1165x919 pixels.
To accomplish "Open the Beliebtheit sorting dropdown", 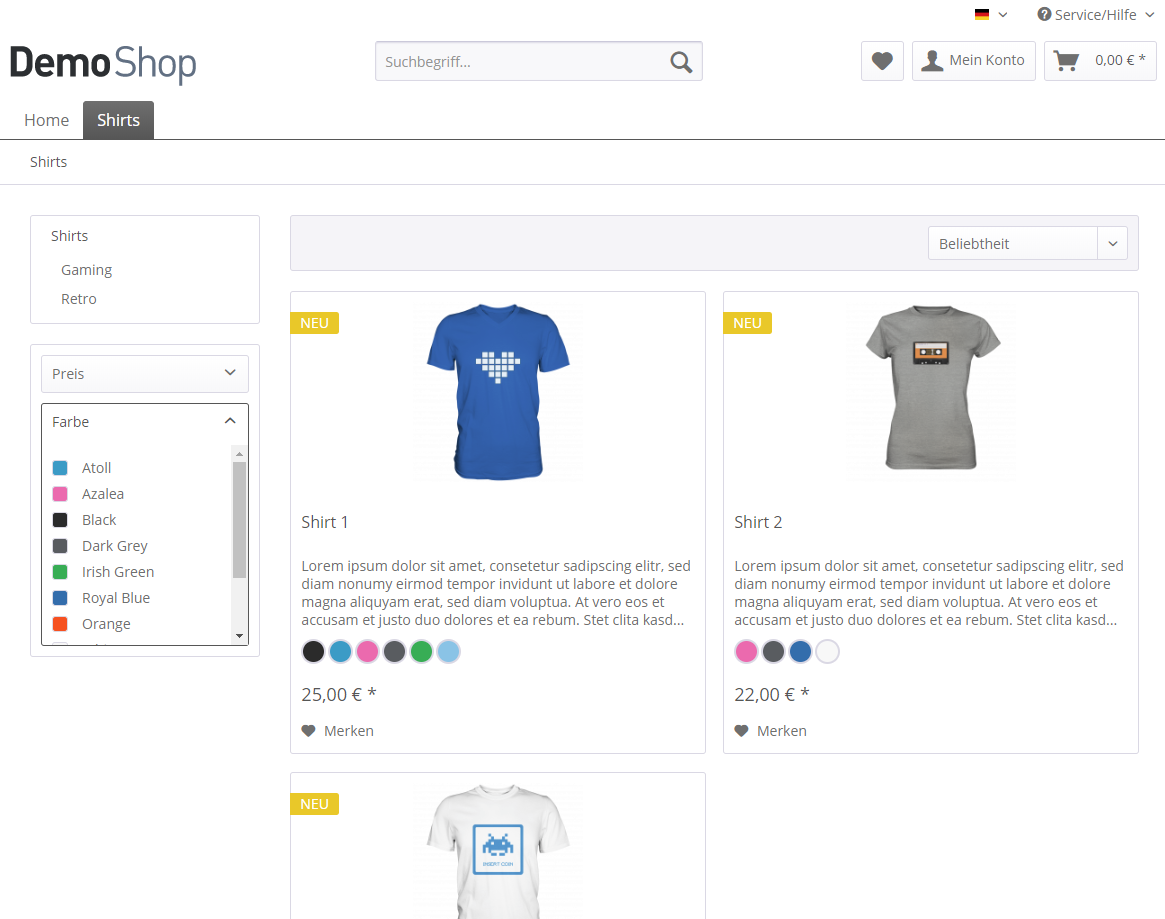I will 1027,244.
